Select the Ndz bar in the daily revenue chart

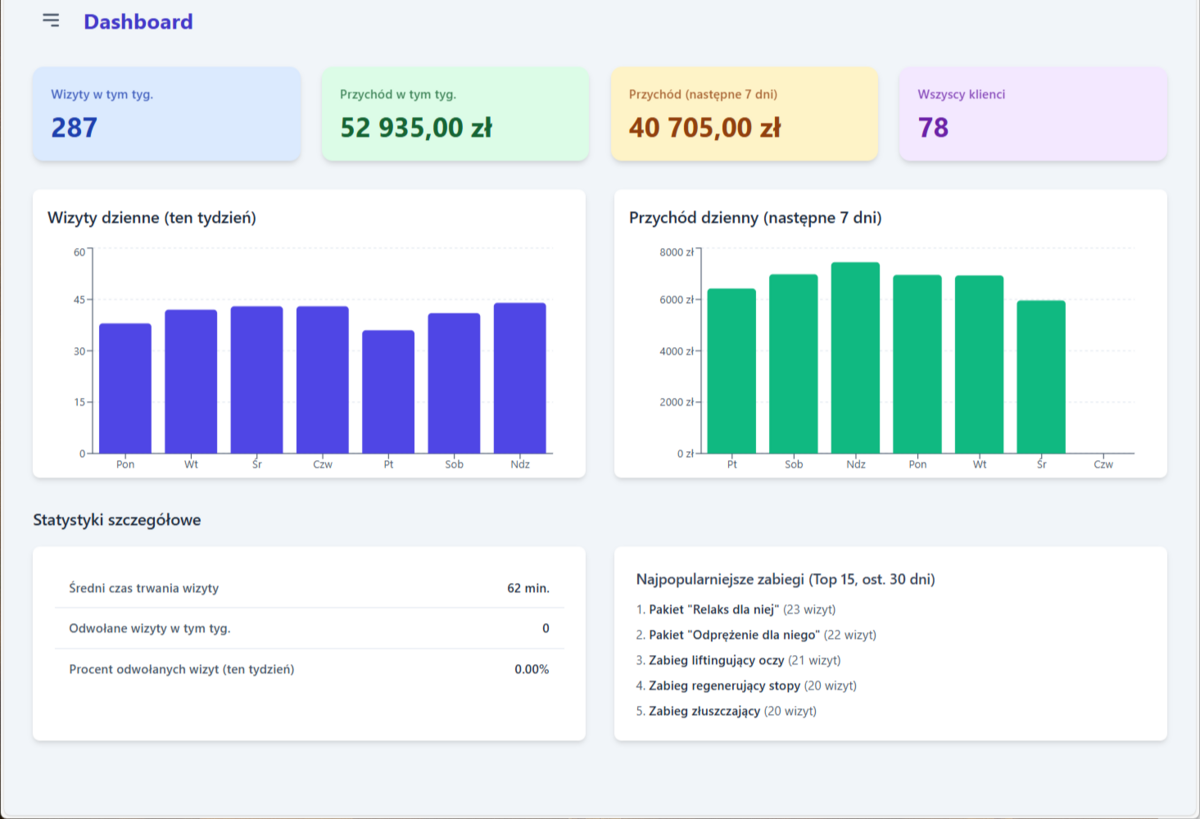pos(855,358)
